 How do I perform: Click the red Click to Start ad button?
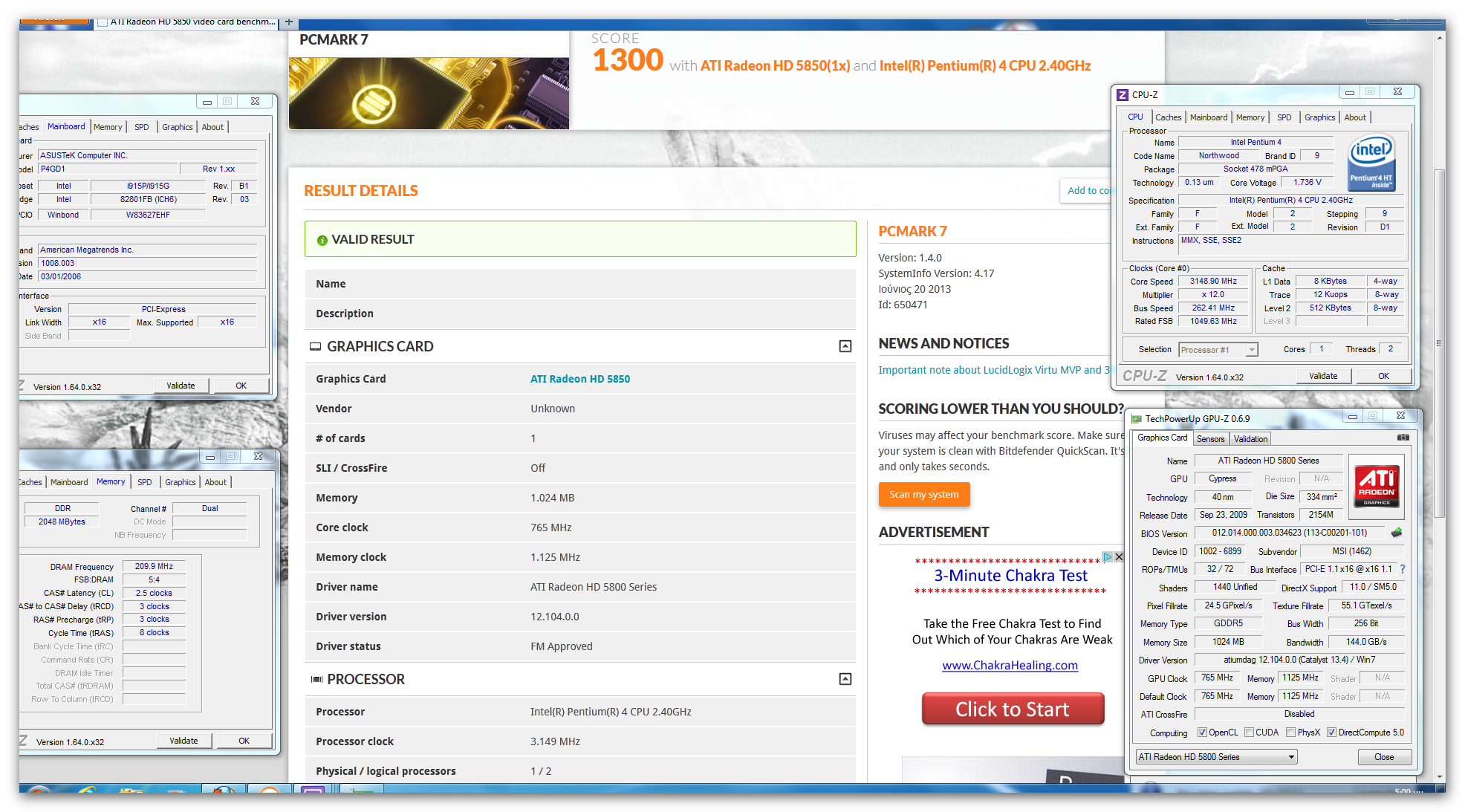1013,709
